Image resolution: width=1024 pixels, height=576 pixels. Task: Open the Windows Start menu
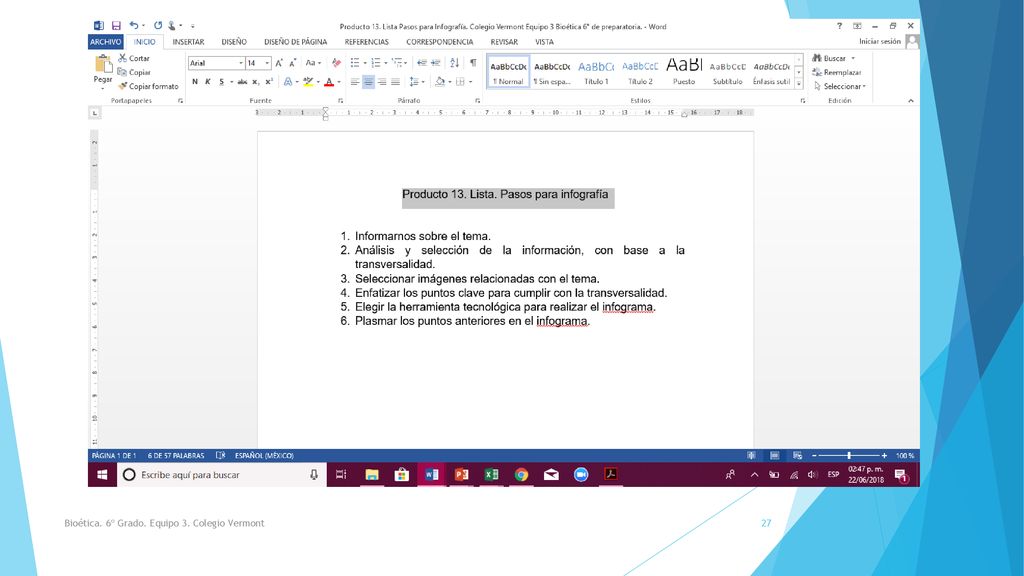(x=103, y=475)
